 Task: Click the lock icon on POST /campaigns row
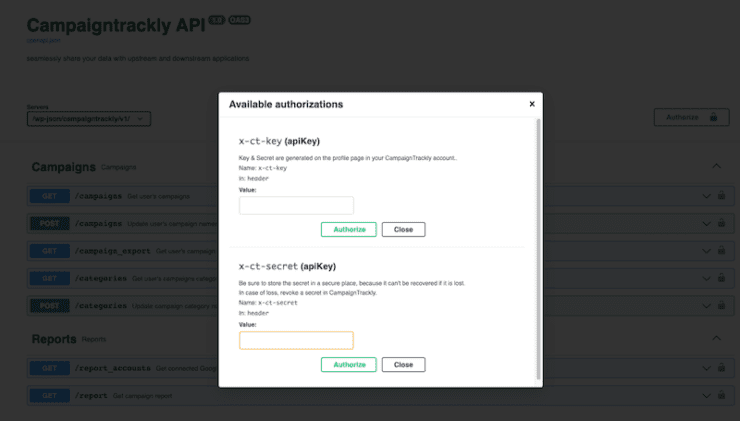721,224
